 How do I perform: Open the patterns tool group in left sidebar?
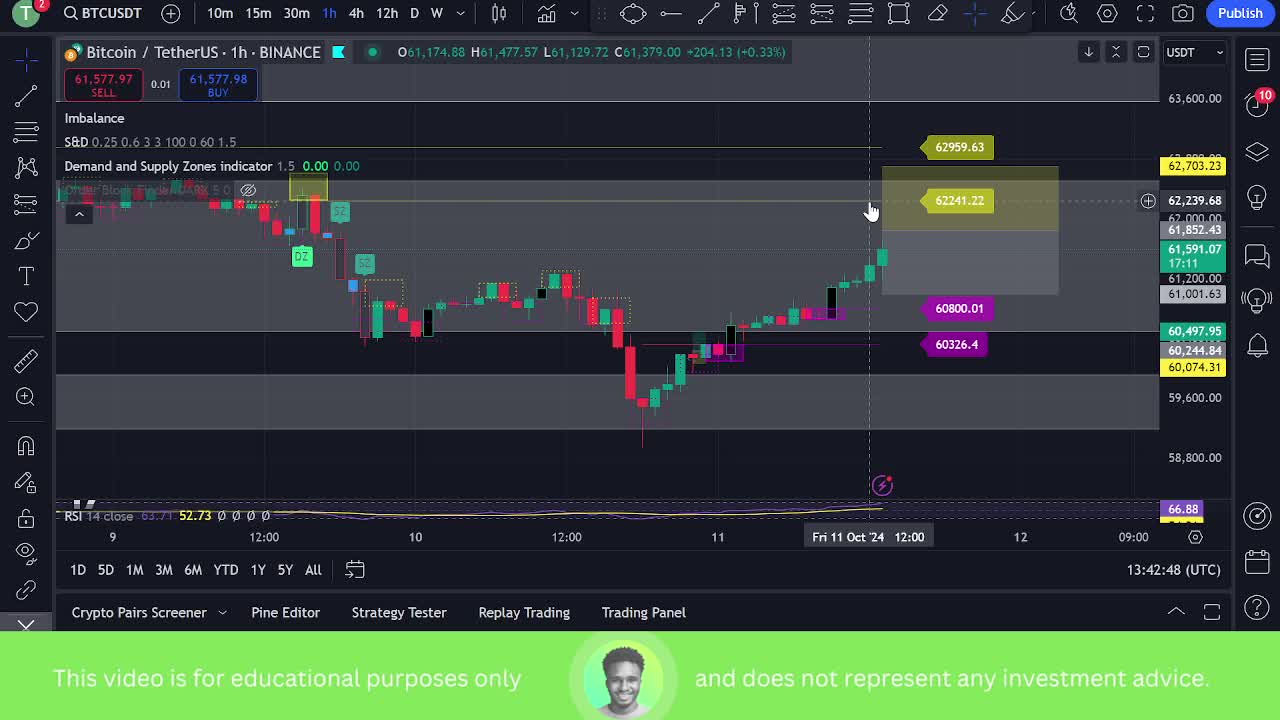(26, 168)
